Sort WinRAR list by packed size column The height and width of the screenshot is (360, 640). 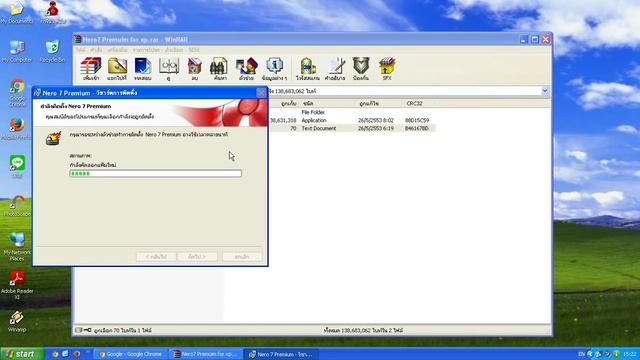coord(289,104)
